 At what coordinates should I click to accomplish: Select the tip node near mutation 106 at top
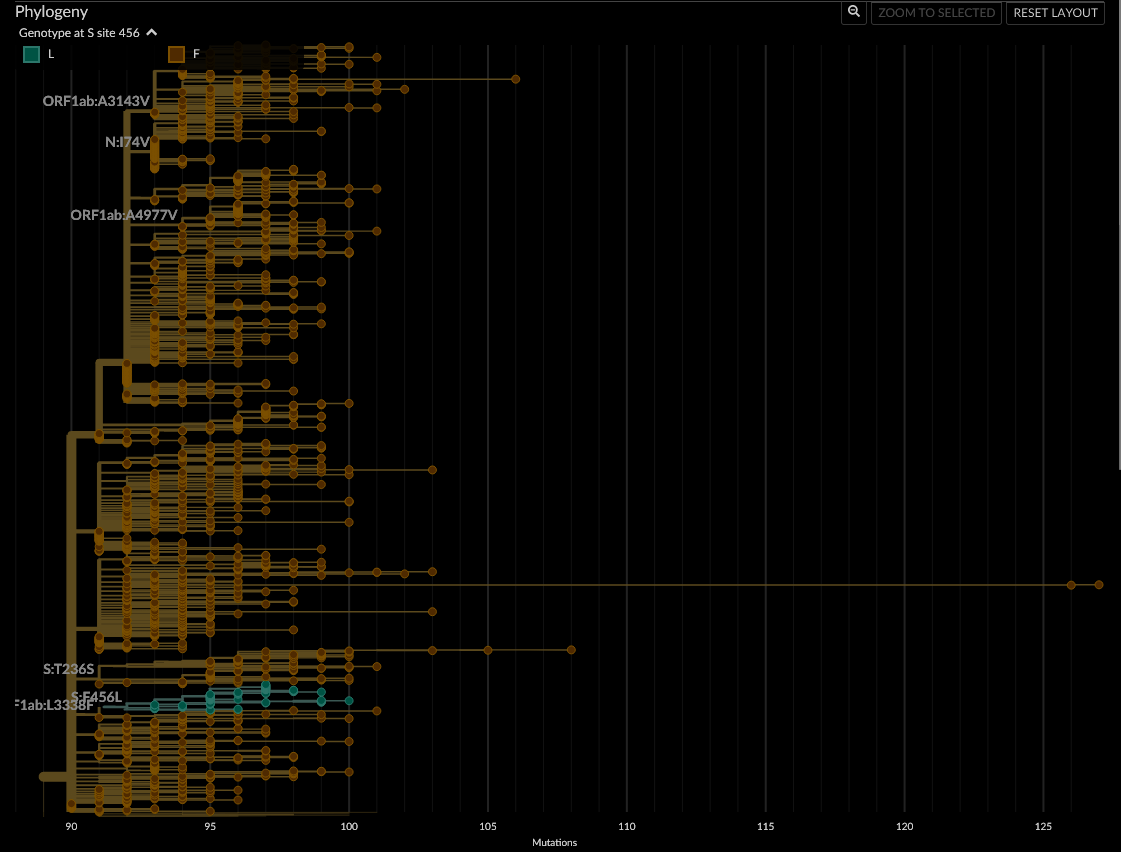(516, 78)
